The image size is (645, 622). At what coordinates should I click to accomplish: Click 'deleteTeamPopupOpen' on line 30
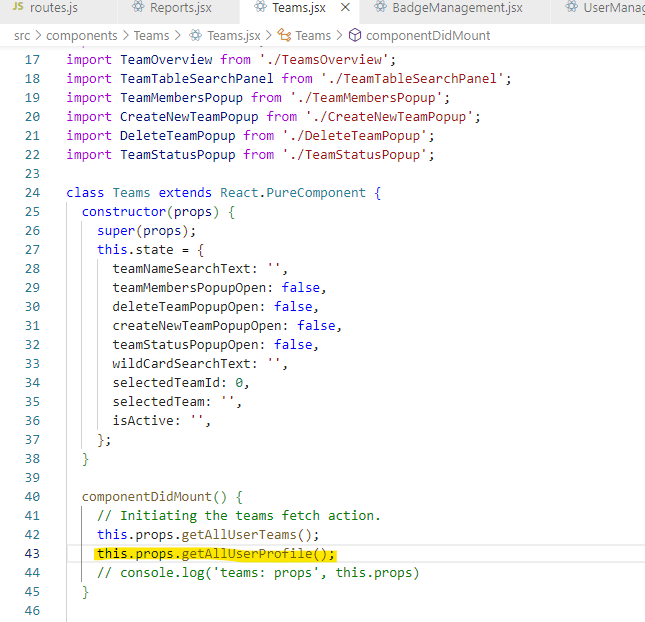[x=185, y=306]
